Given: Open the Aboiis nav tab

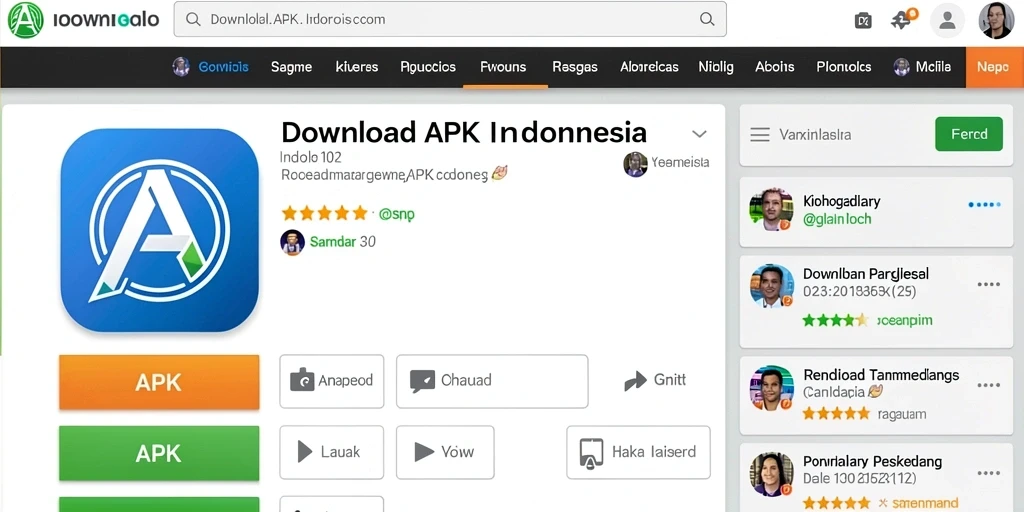Looking at the screenshot, I should 775,67.
